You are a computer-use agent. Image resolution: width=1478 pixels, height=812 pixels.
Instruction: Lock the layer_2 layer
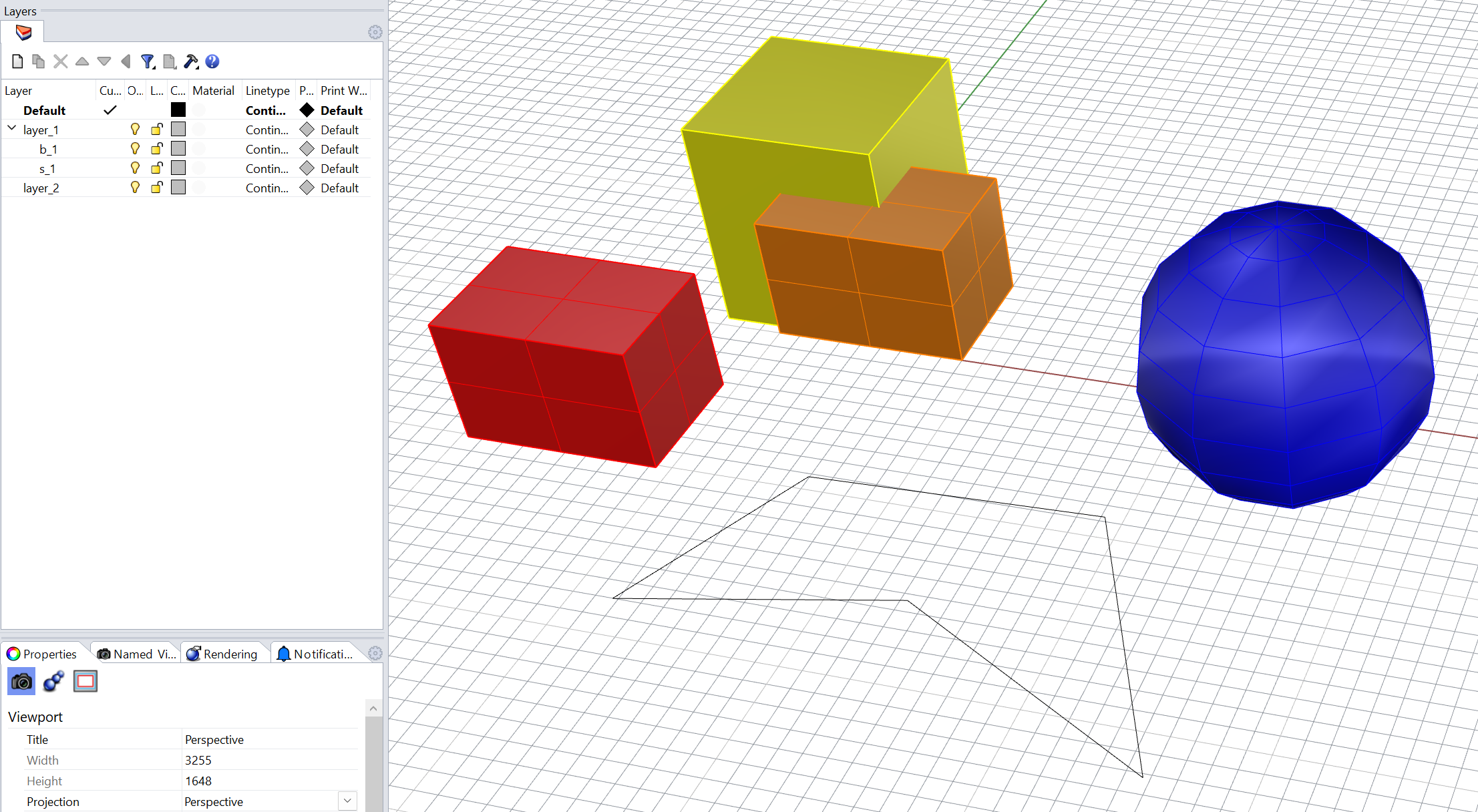[x=157, y=188]
